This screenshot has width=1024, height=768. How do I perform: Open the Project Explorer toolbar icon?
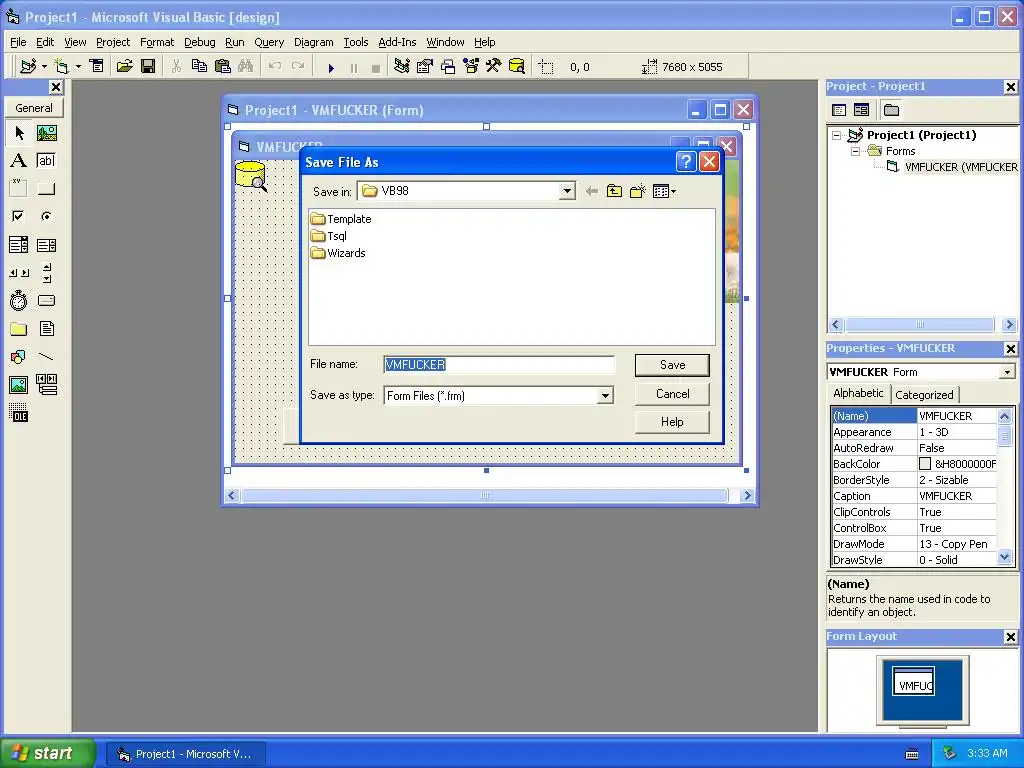pos(402,67)
